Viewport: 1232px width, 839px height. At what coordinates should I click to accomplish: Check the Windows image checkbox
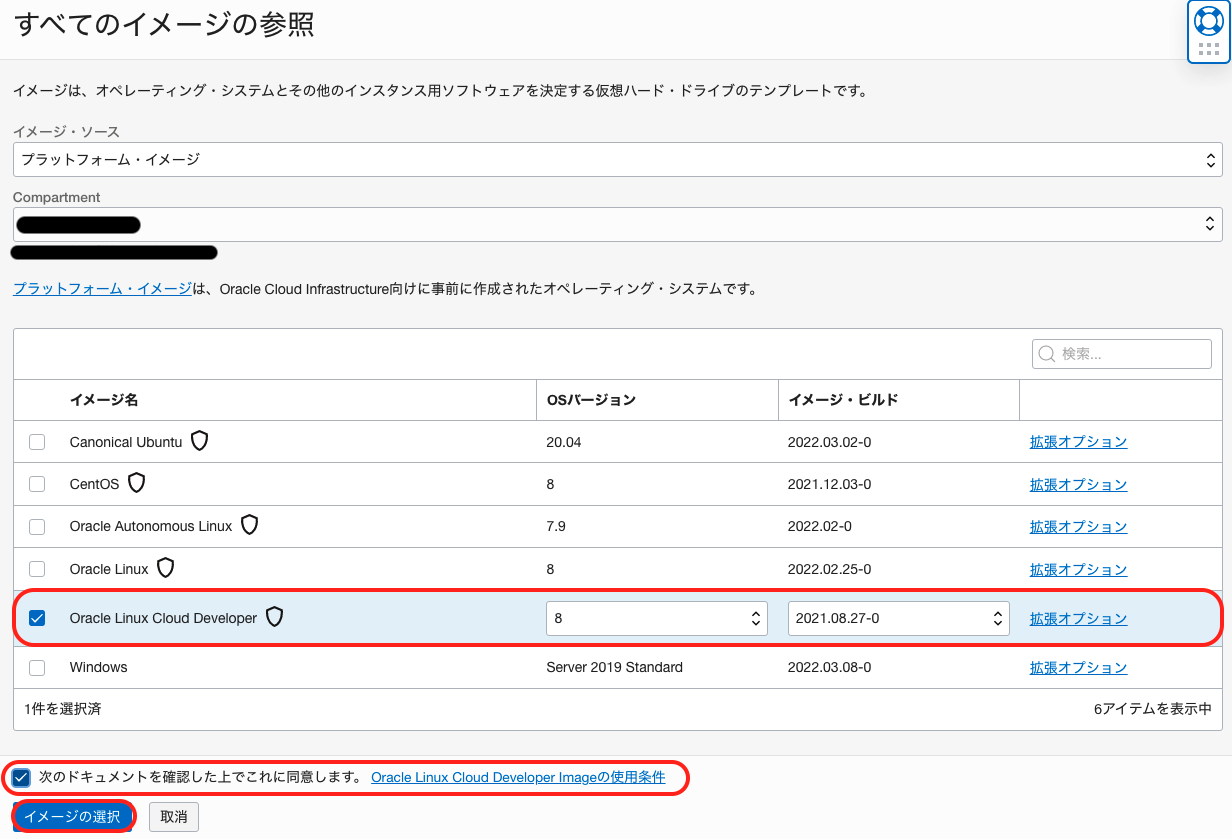37,667
